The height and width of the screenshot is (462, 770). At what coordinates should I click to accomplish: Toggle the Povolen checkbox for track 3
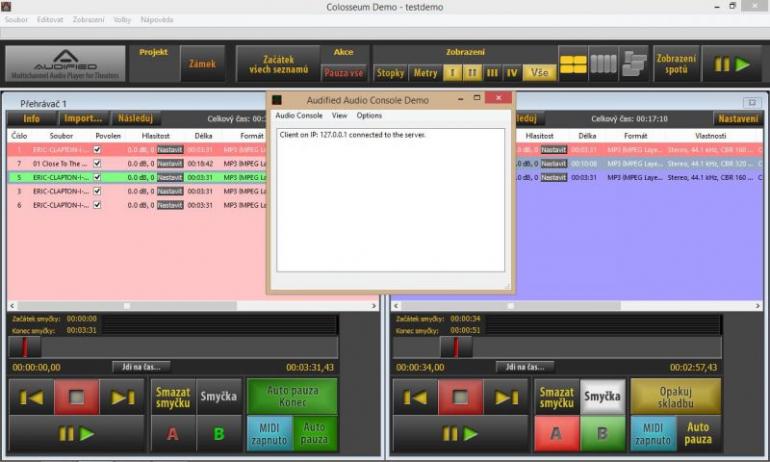[97, 191]
